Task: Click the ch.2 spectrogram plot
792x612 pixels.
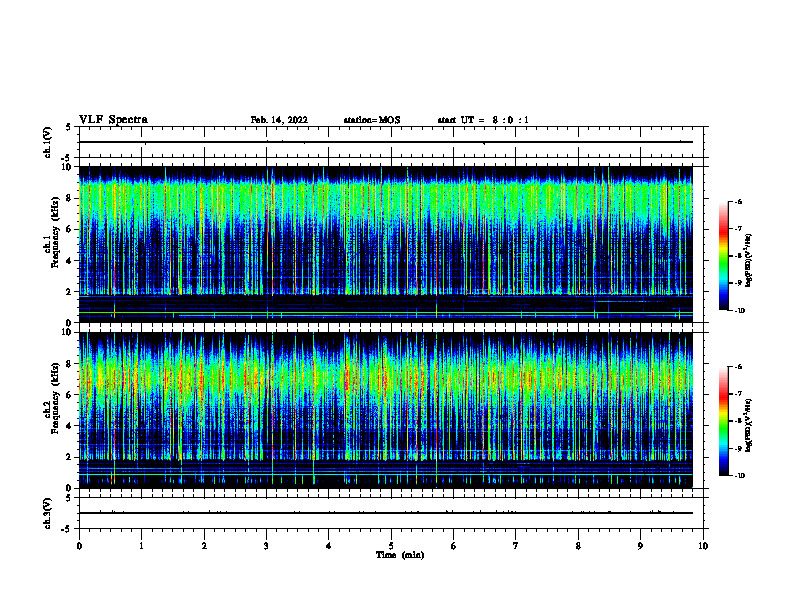Action: click(386, 410)
